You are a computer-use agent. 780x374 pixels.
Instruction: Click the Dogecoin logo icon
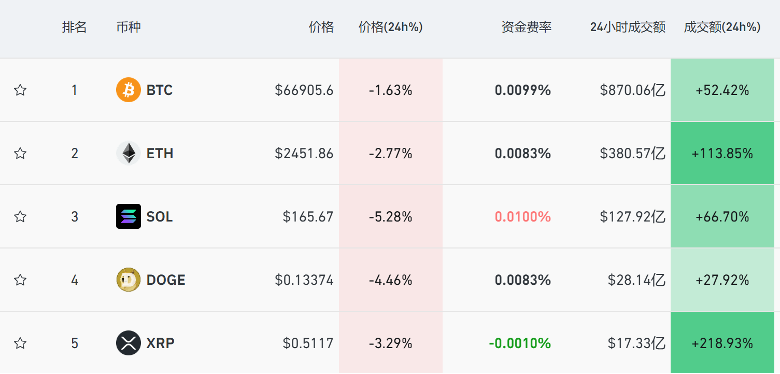coord(128,280)
